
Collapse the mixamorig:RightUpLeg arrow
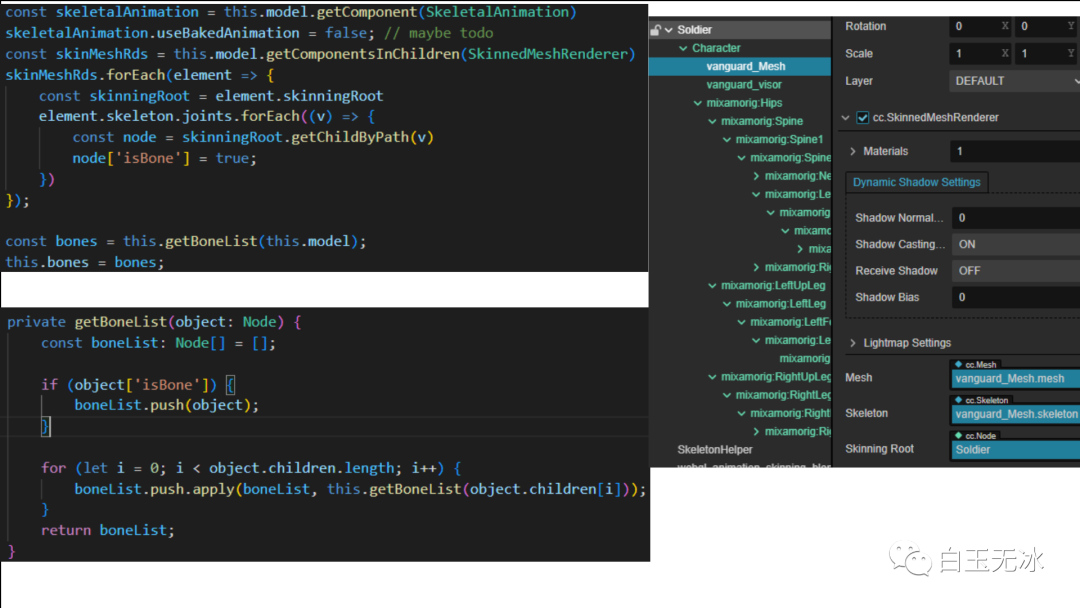712,377
